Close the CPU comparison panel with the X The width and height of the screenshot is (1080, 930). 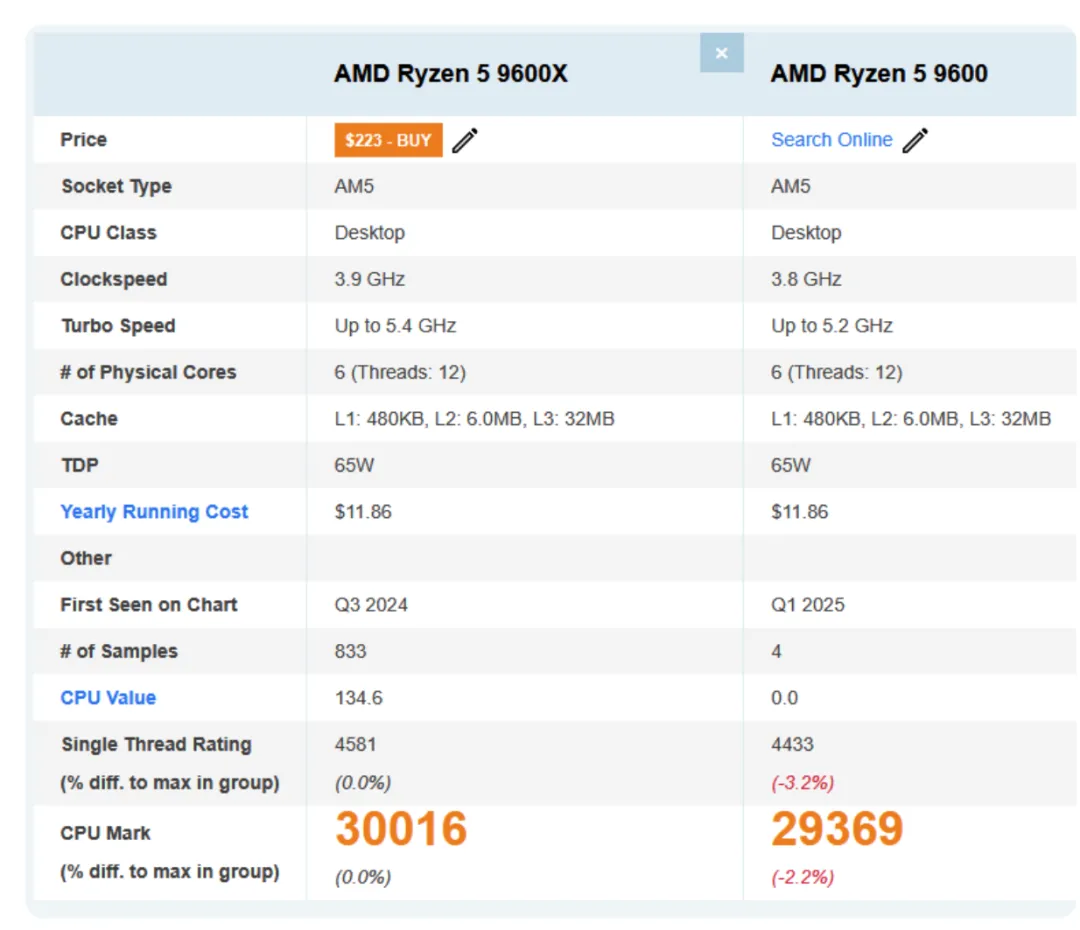[x=721, y=53]
